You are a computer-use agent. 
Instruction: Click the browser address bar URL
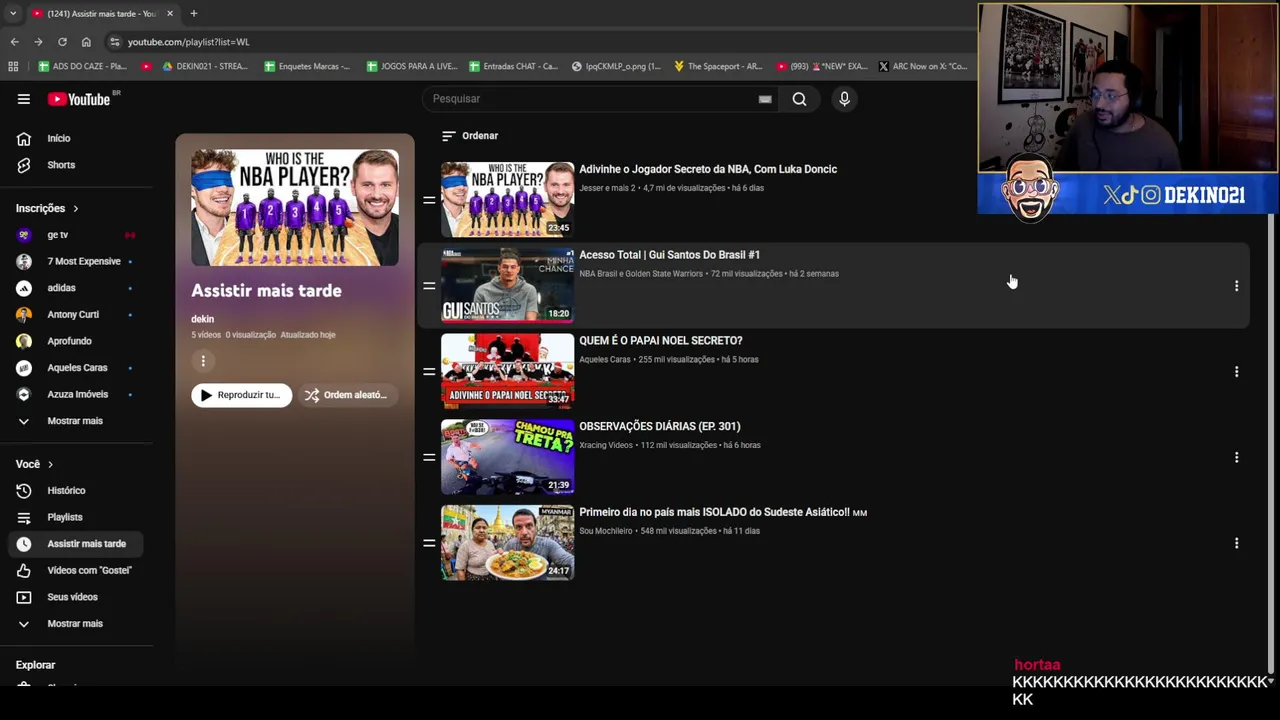click(x=188, y=42)
